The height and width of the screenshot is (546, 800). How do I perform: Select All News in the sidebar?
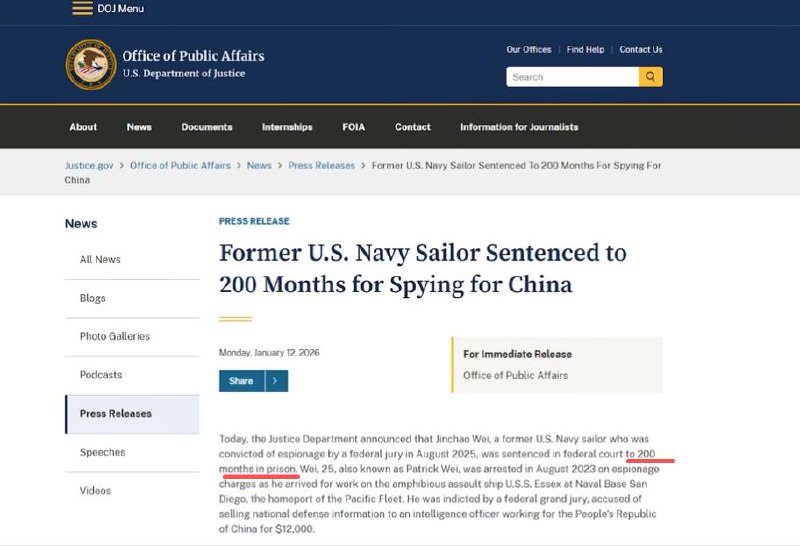tap(100, 260)
